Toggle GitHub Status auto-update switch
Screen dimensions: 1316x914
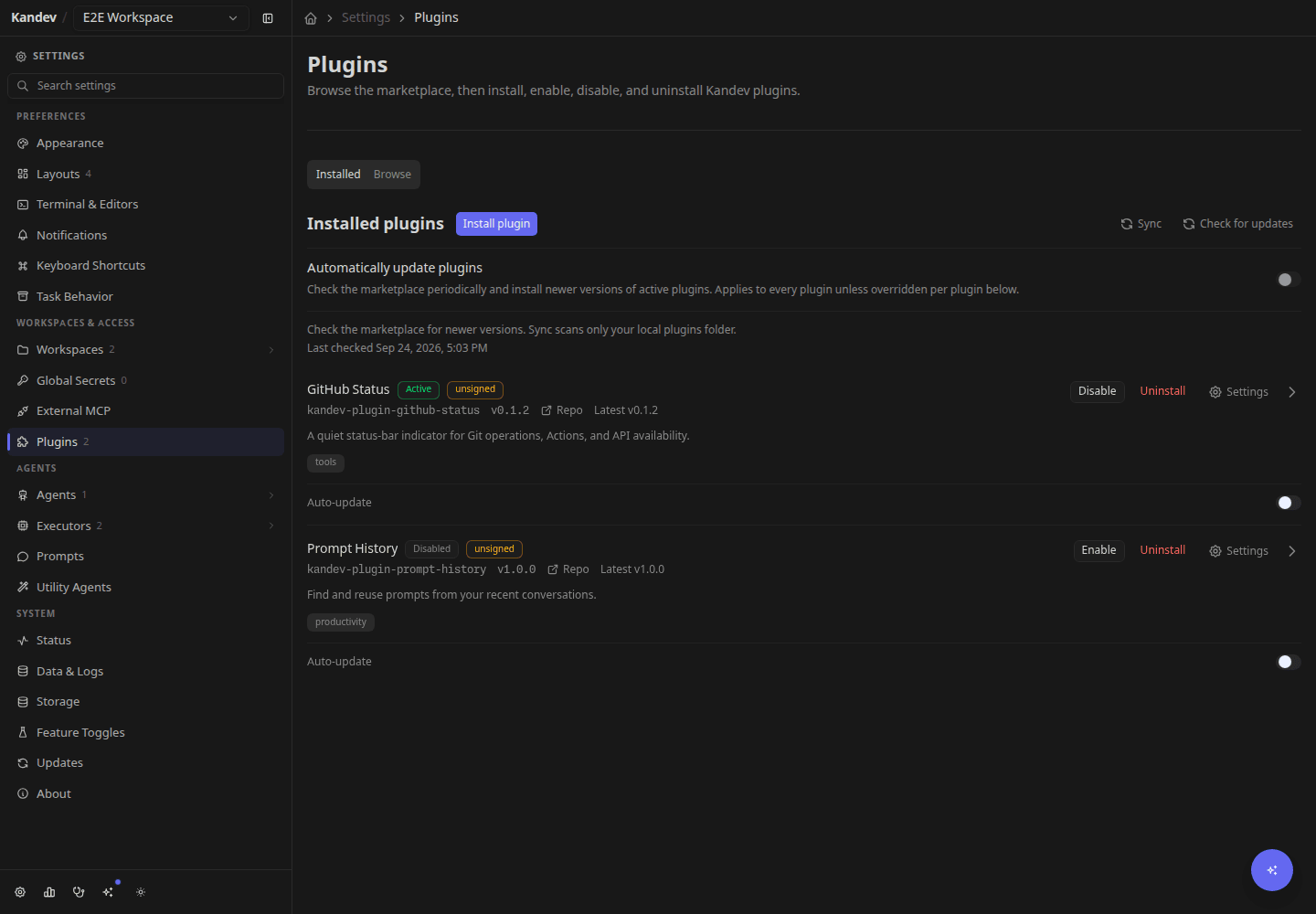pyautogui.click(x=1289, y=503)
